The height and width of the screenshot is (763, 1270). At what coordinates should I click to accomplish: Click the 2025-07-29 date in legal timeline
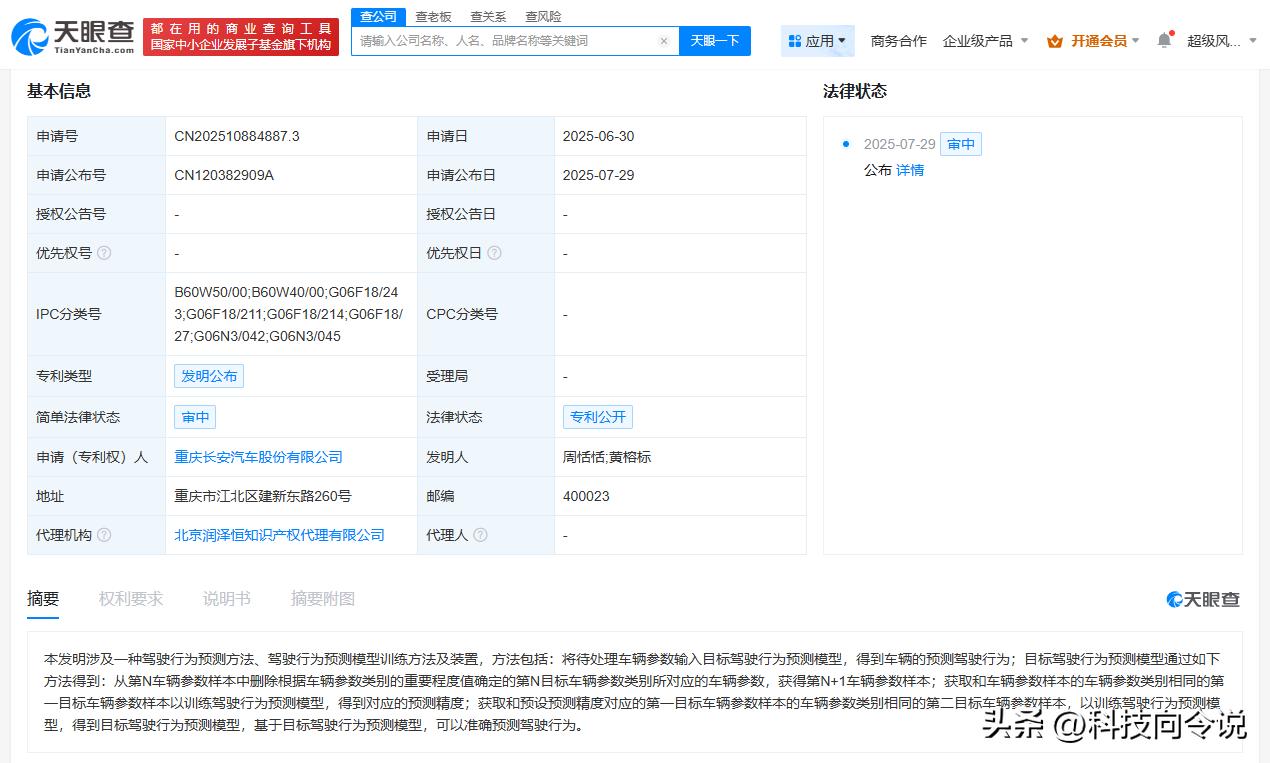click(900, 144)
